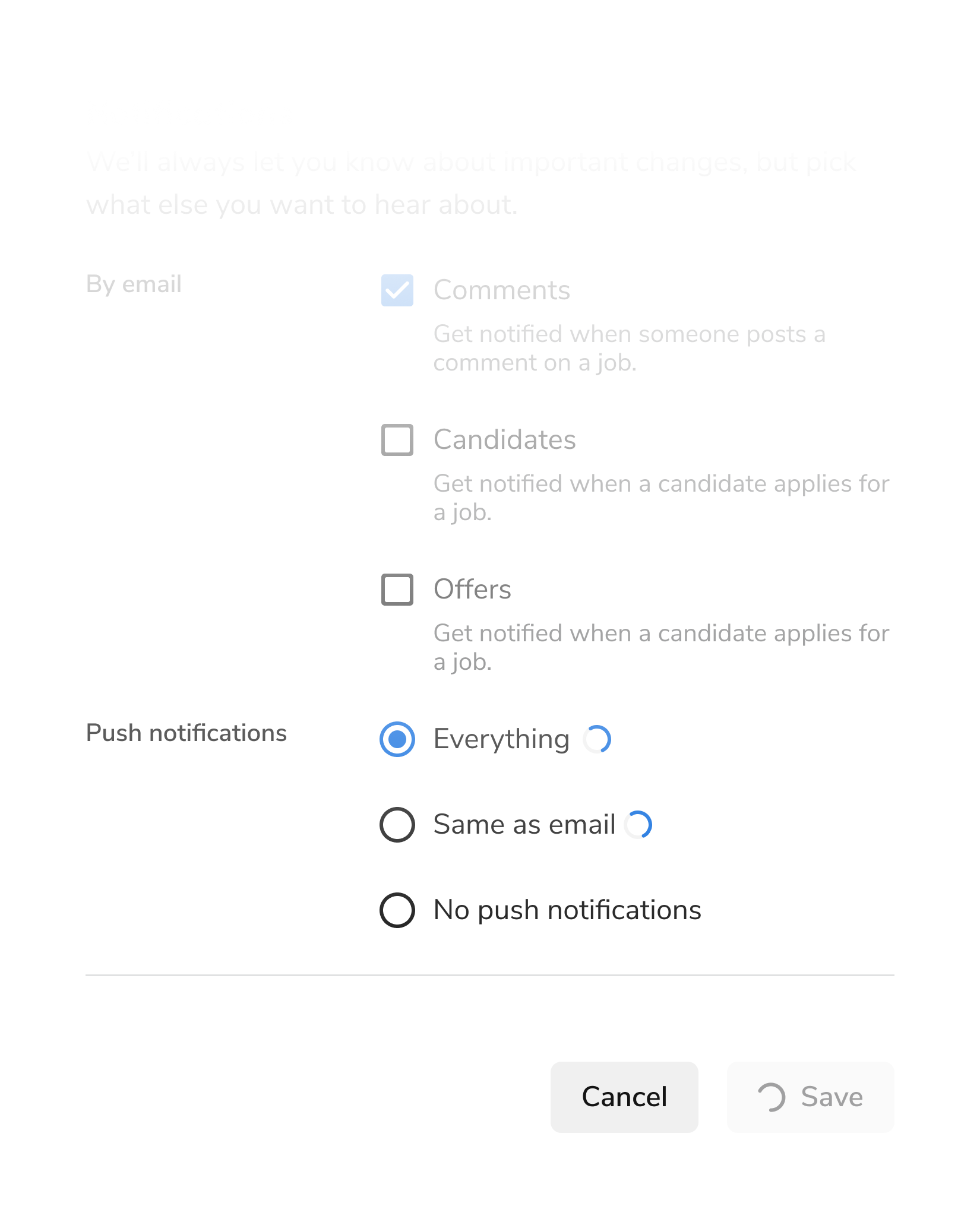The width and height of the screenshot is (980, 1222).
Task: Click the Offers label text
Action: [472, 590]
